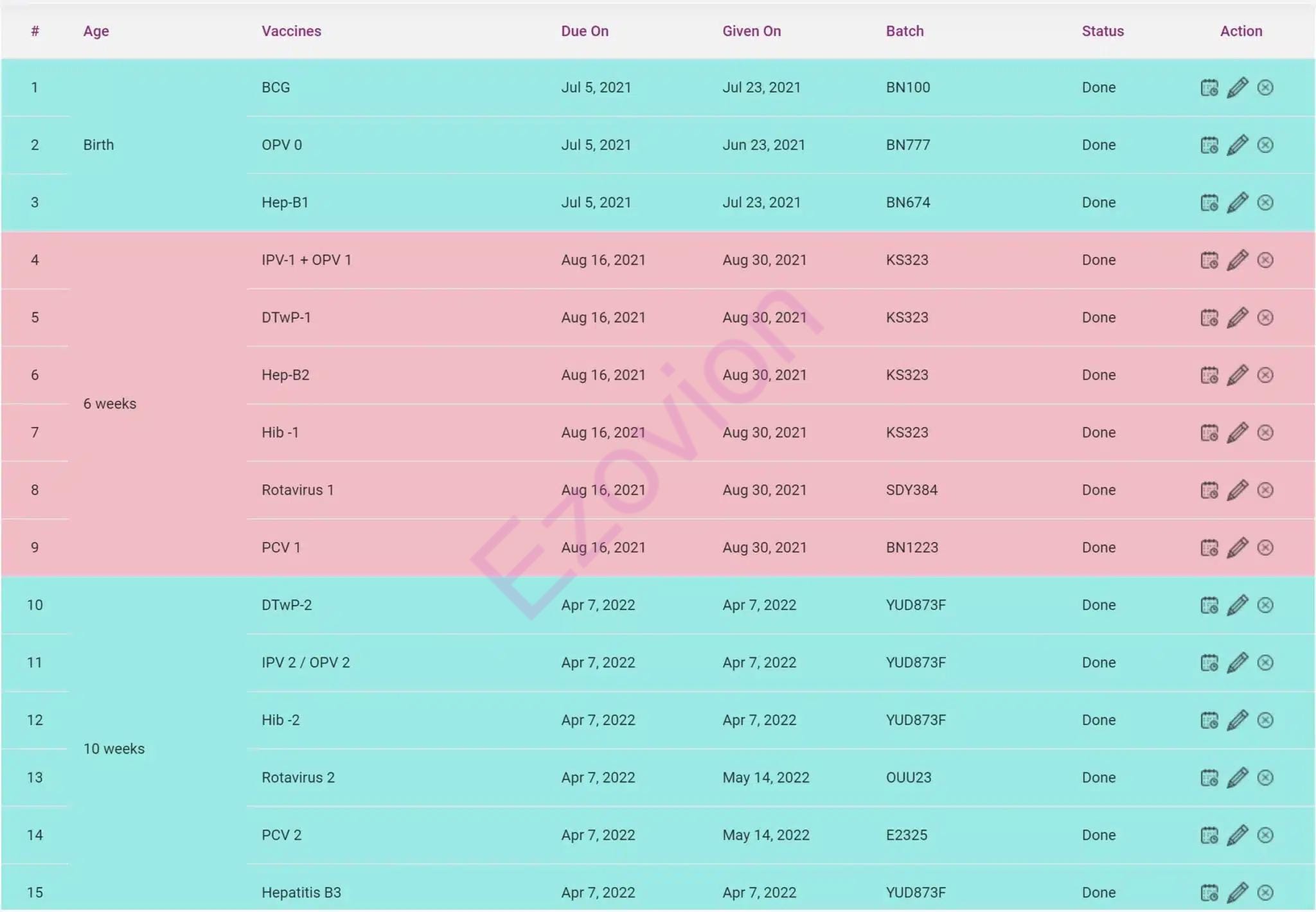Click the Batch column header

tap(904, 31)
